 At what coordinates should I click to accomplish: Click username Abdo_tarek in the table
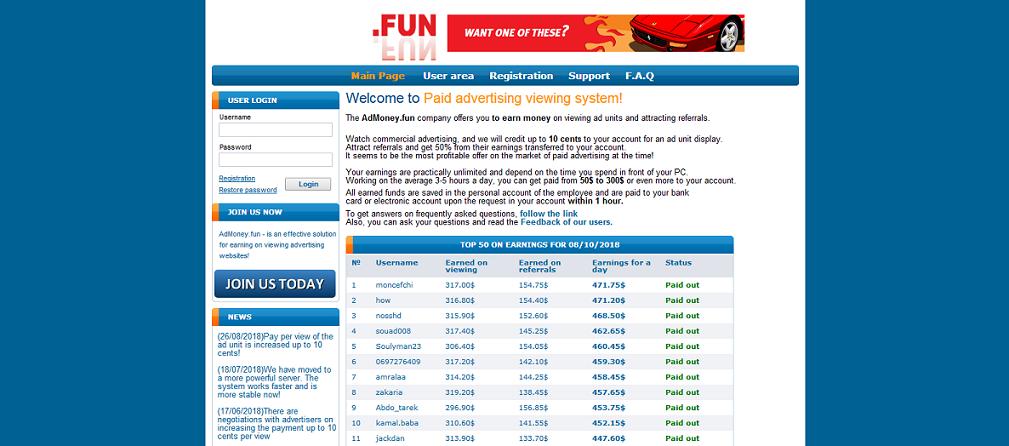pos(396,408)
